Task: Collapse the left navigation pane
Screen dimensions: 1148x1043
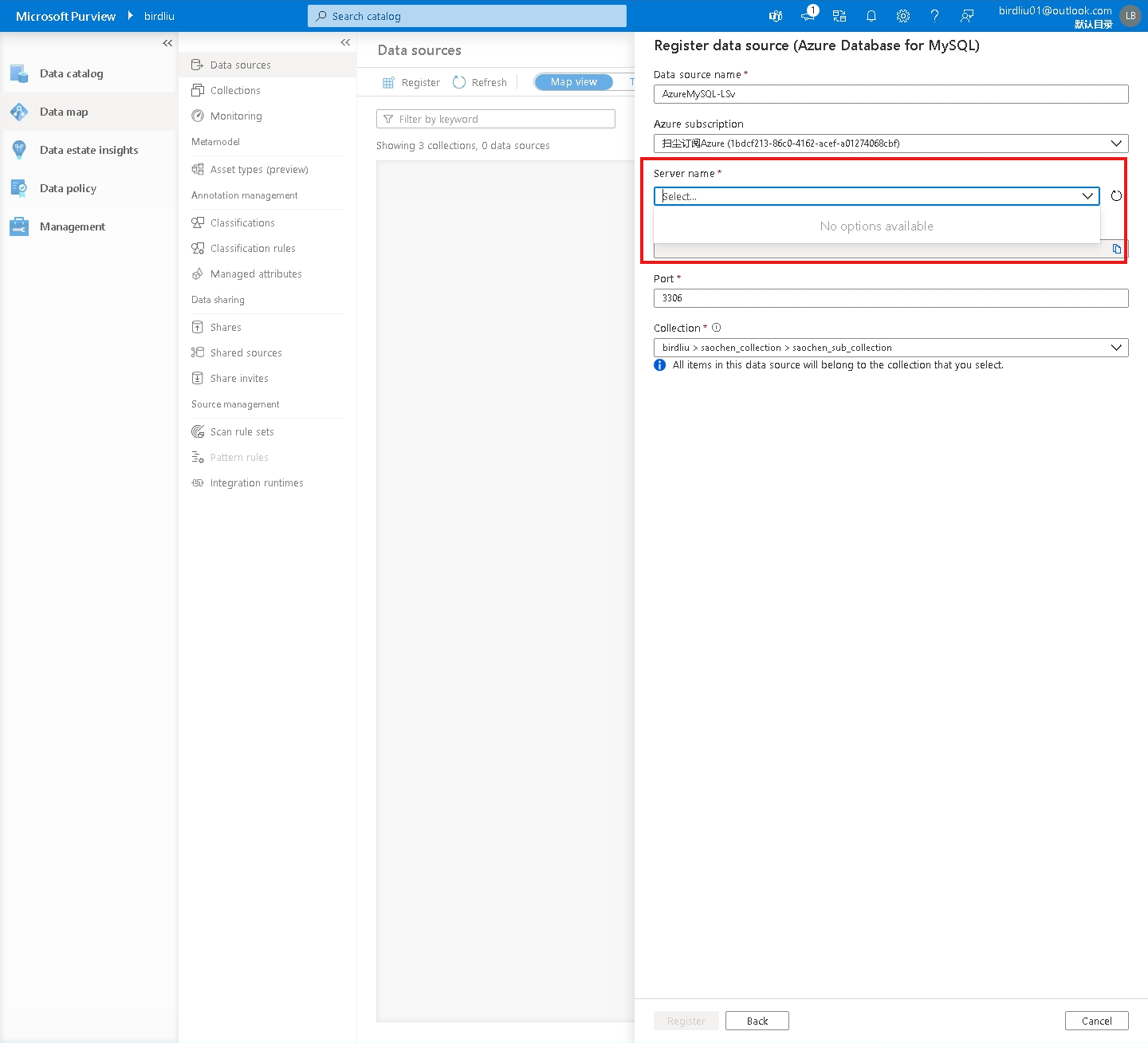Action: (x=167, y=43)
